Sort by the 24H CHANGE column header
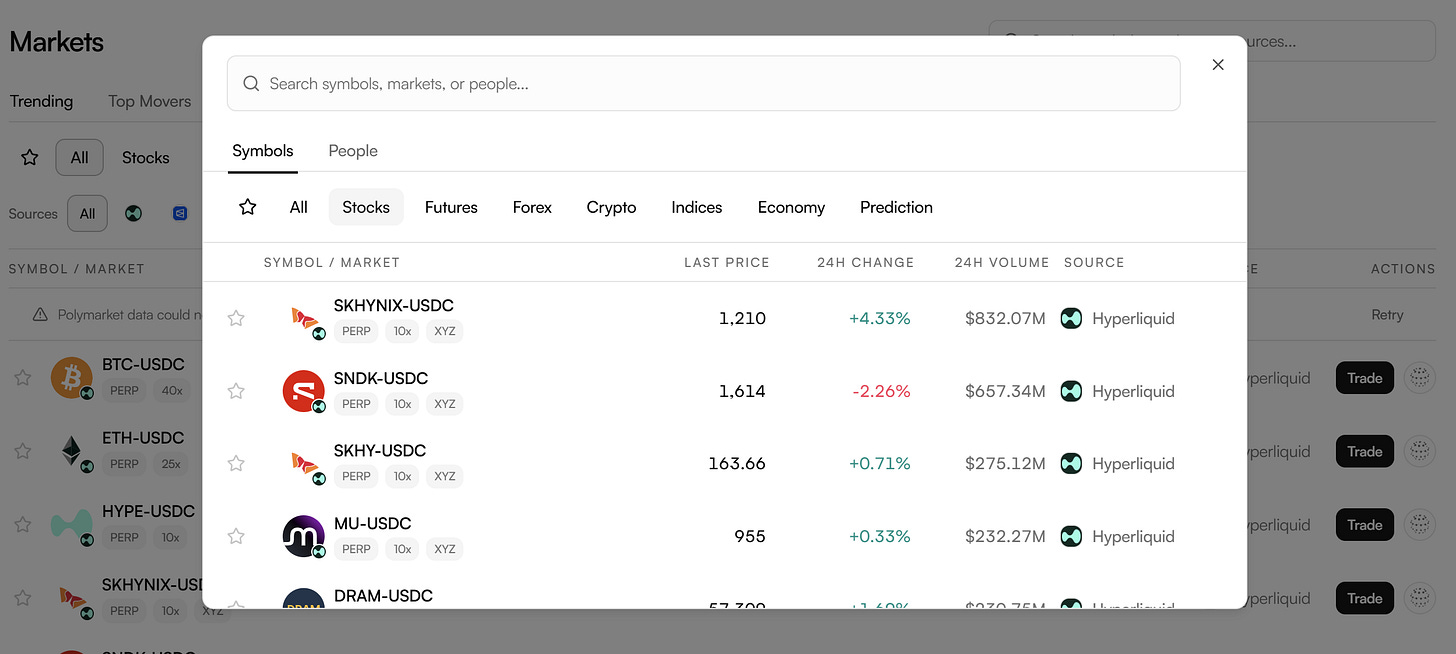Viewport: 1456px width, 654px height. point(865,262)
